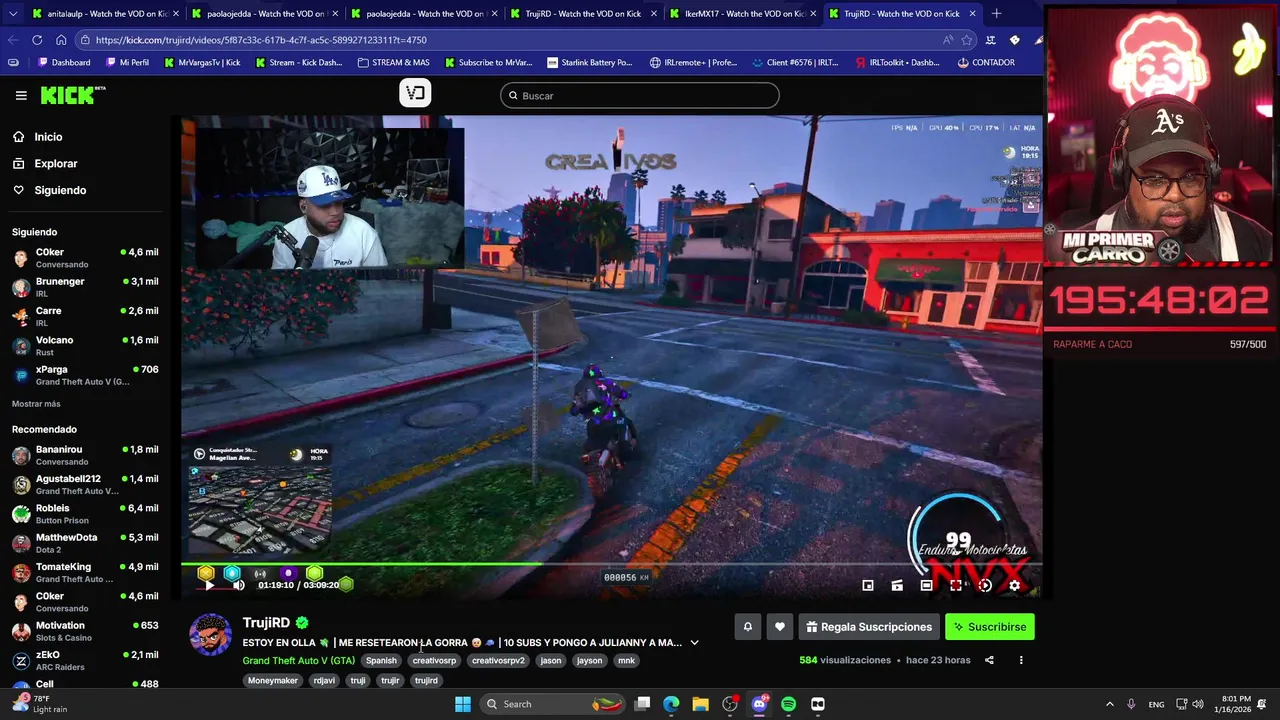Select the Spanish language tag
This screenshot has height=720, width=1280.
coord(381,660)
